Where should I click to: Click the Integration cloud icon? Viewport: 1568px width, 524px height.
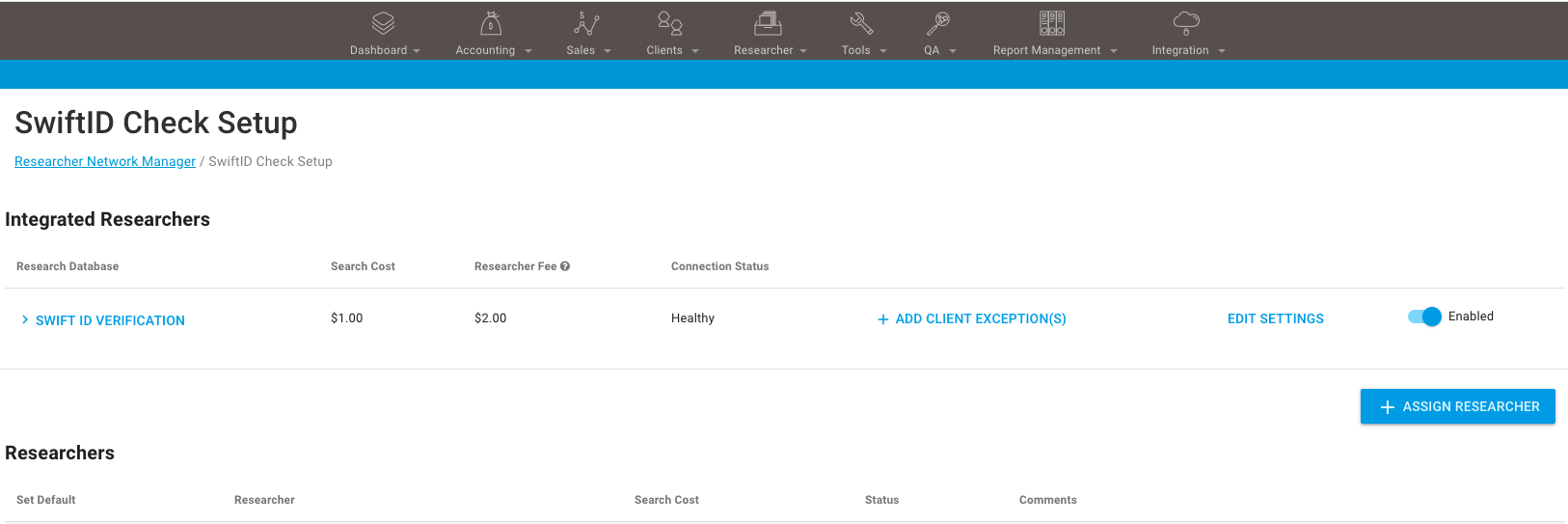click(x=1186, y=23)
